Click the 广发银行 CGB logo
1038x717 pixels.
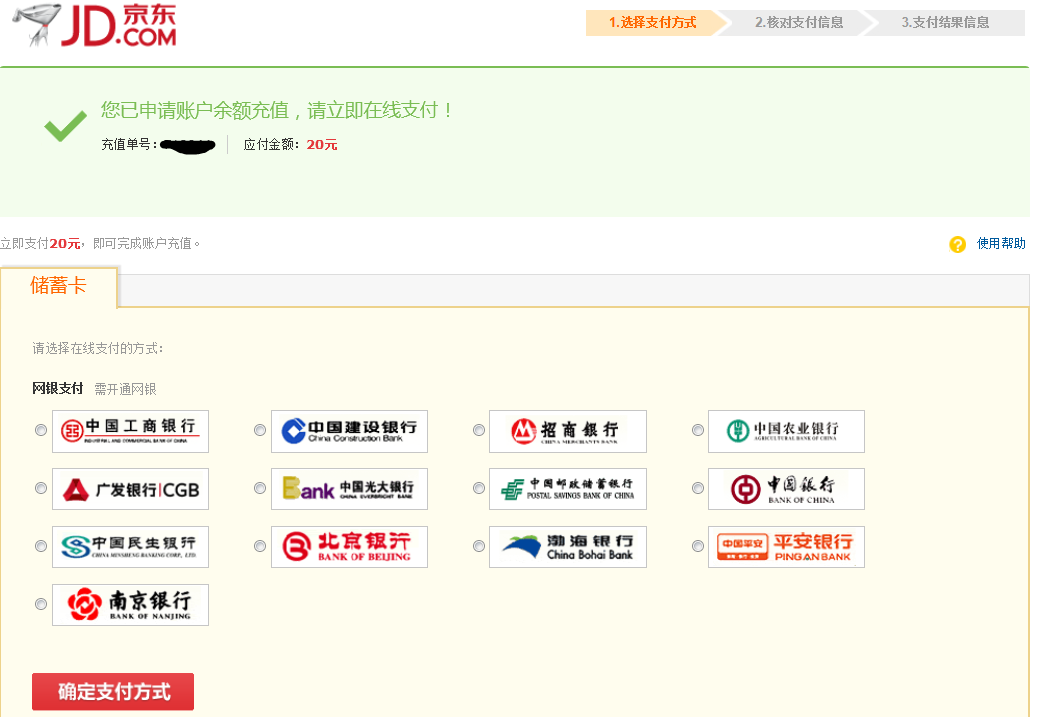pos(130,489)
